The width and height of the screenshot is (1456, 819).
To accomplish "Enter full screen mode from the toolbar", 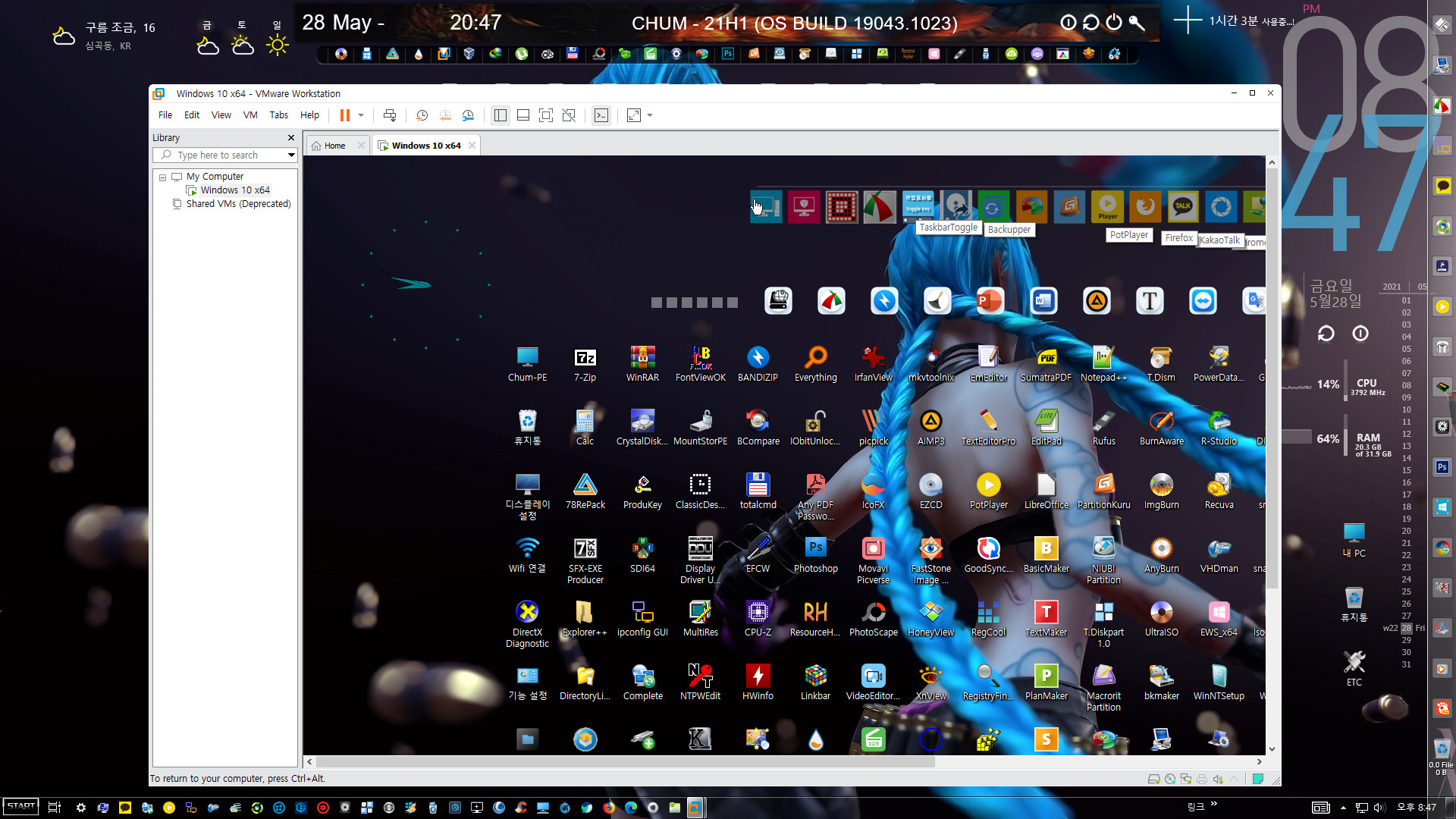I will 546,115.
